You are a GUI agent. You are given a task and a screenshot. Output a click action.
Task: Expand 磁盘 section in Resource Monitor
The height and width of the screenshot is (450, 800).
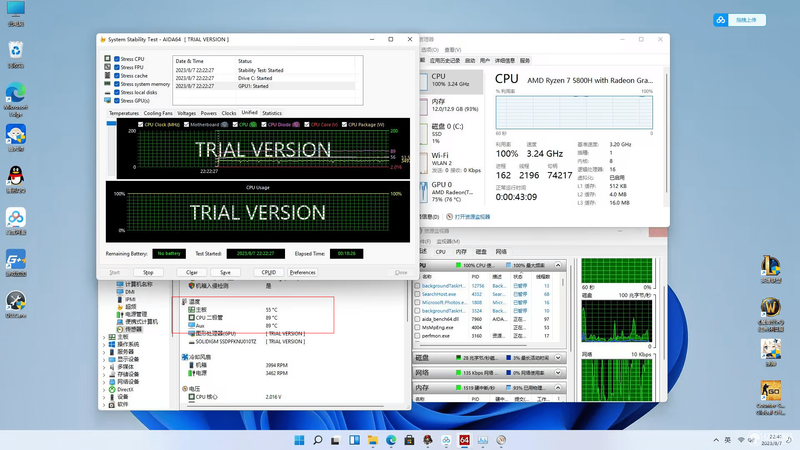(558, 358)
